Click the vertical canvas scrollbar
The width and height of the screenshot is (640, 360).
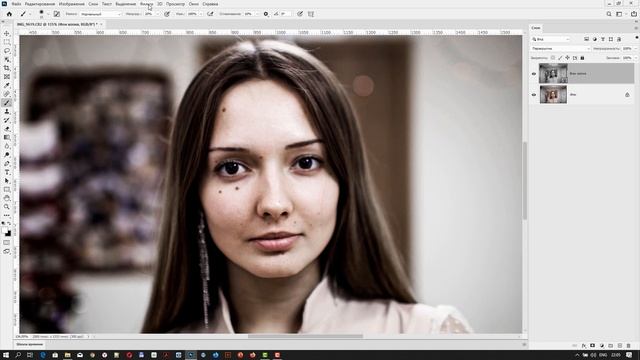point(524,181)
